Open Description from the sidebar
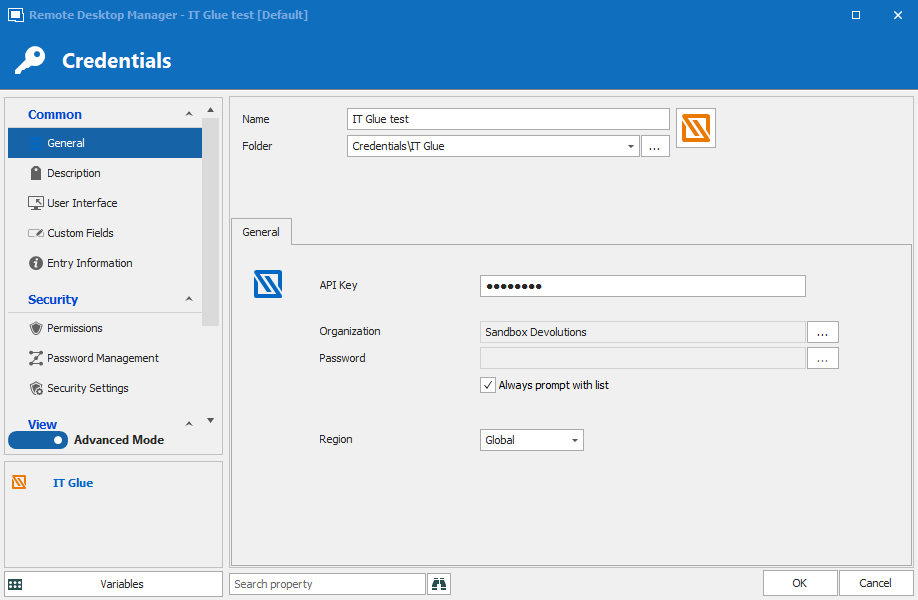This screenshot has width=918, height=600. tap(73, 173)
